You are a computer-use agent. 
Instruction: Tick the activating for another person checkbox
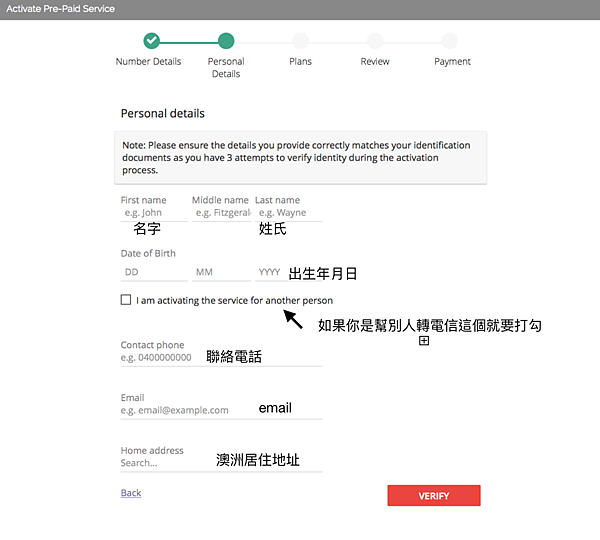[126, 300]
